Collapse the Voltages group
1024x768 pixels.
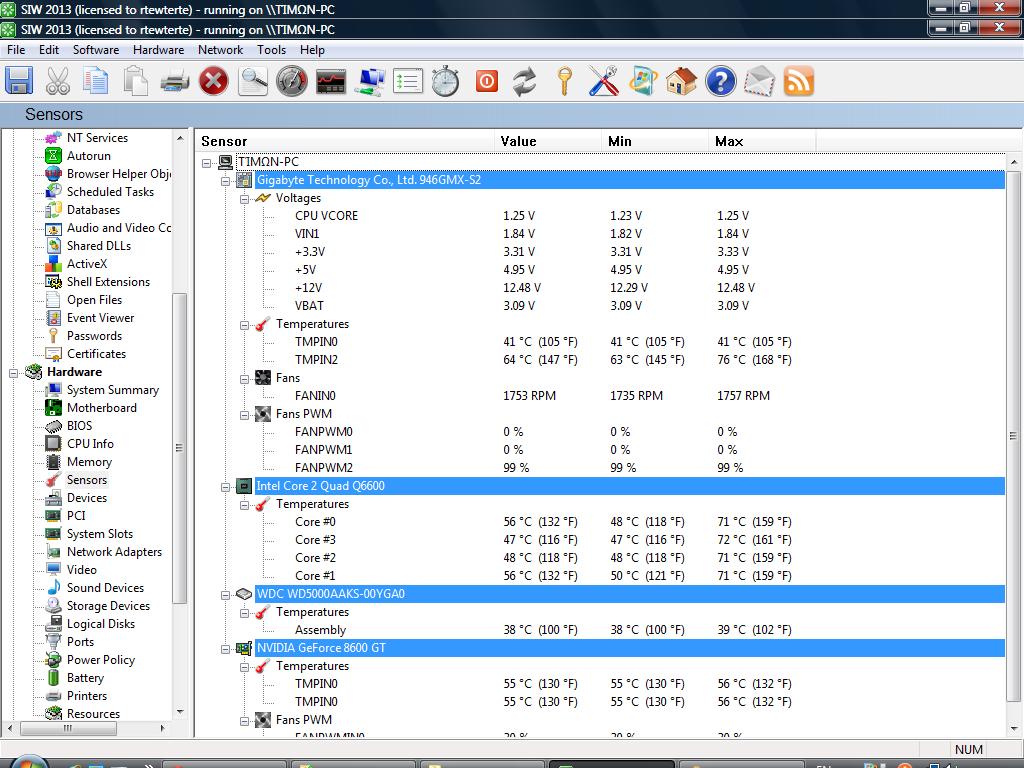pos(244,199)
